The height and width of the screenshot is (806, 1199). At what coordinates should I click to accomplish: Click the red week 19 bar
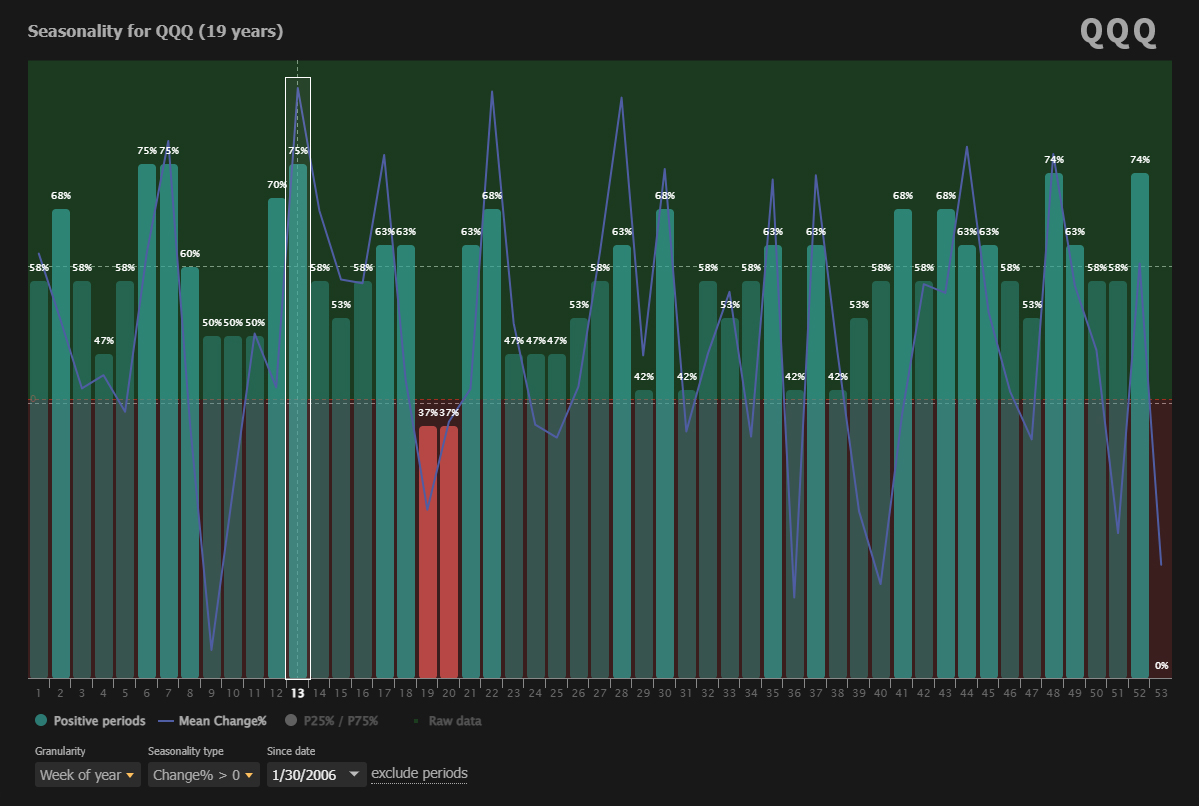point(427,551)
